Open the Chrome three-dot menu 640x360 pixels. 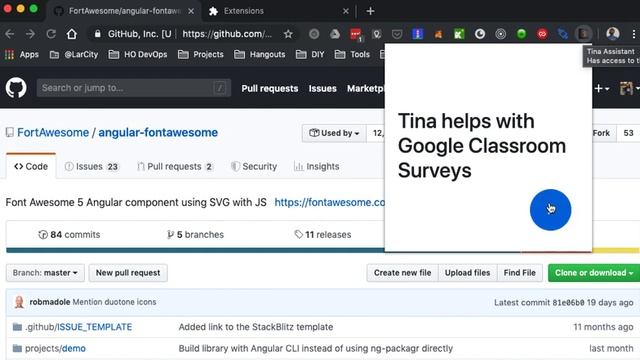(633, 34)
